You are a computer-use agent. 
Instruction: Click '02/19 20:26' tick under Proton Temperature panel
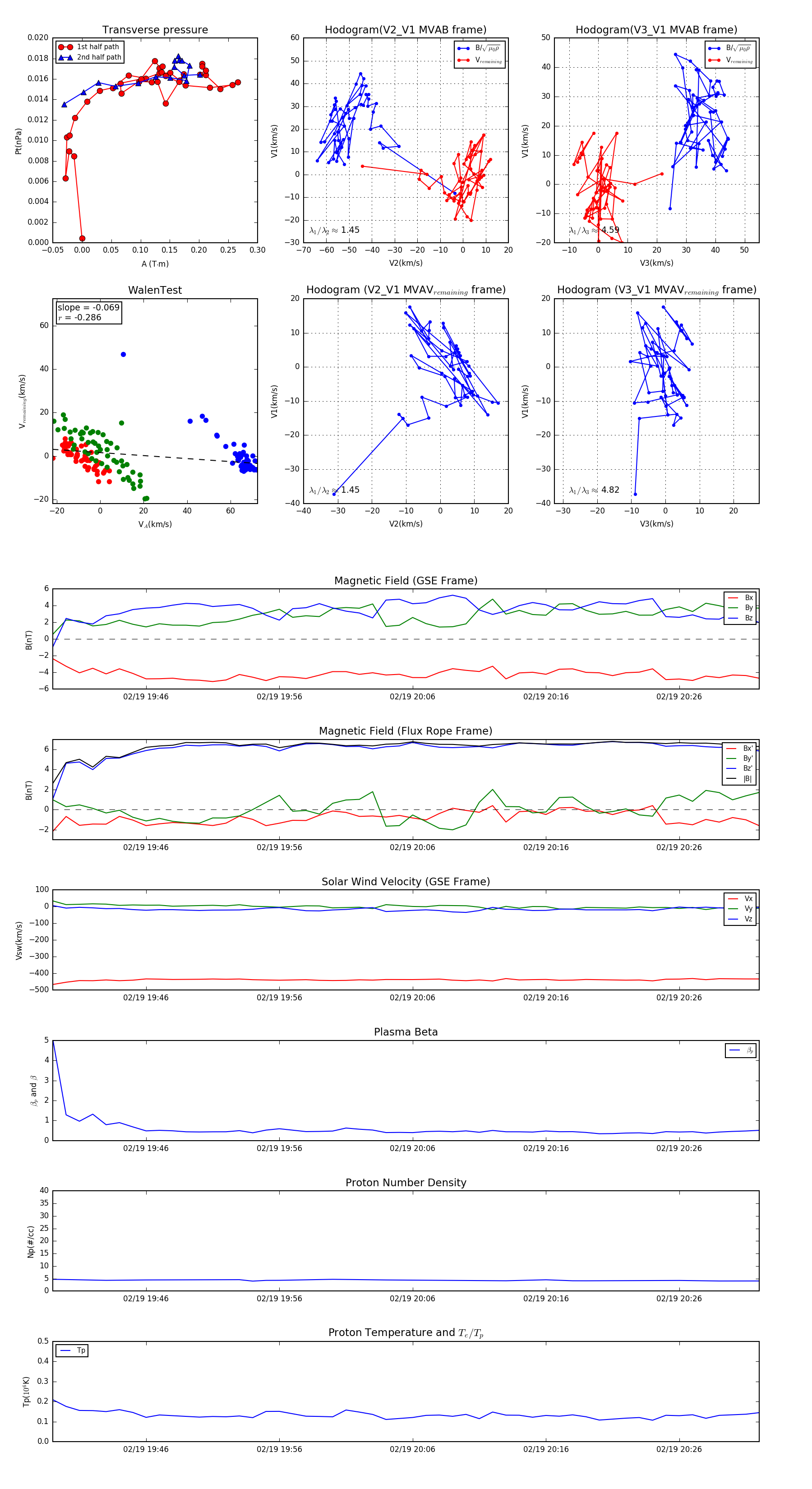[678, 1449]
